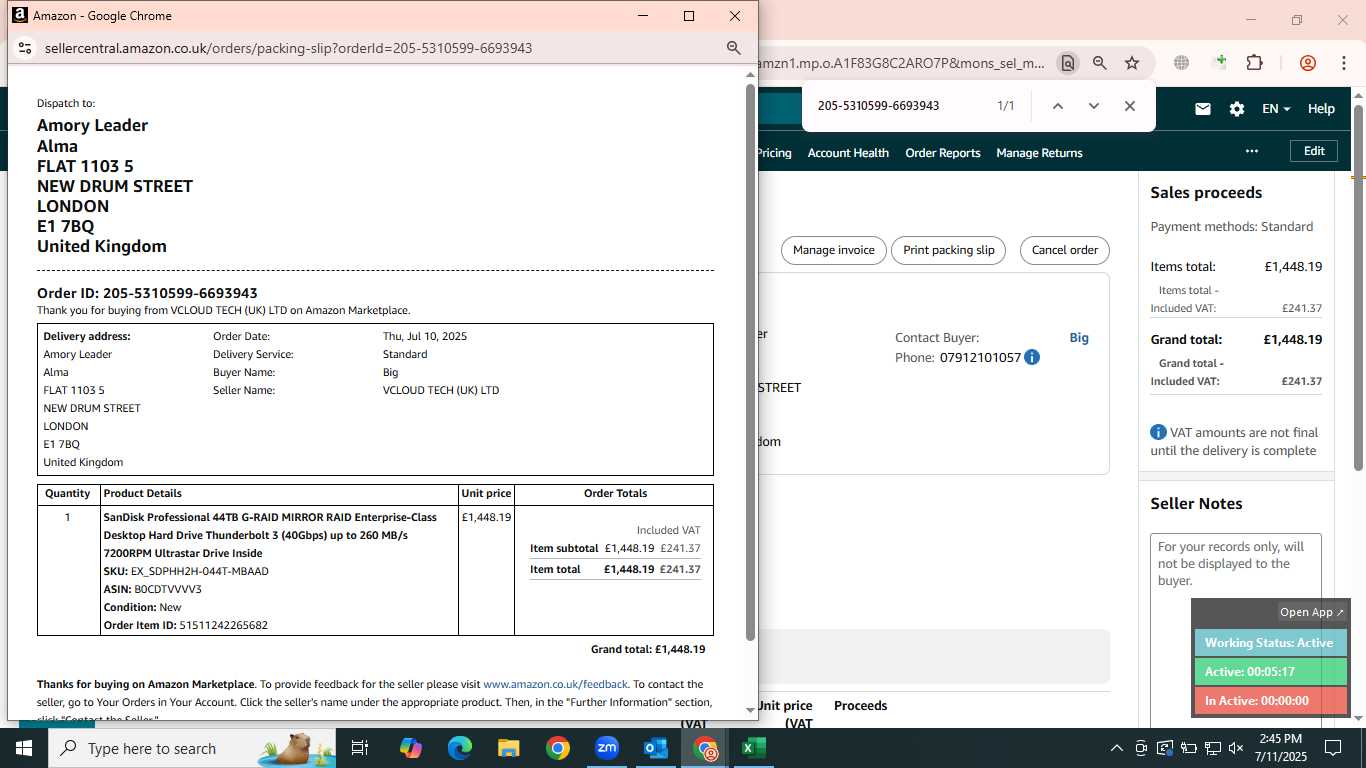Switch to Excel on the taskbar

click(x=753, y=748)
